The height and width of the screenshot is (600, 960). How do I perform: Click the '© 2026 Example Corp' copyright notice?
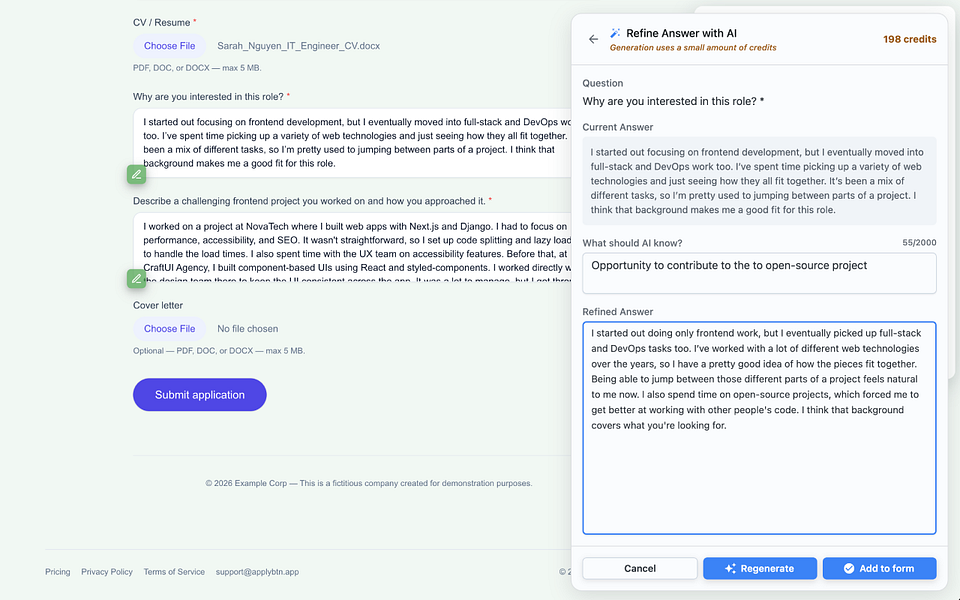(x=369, y=483)
